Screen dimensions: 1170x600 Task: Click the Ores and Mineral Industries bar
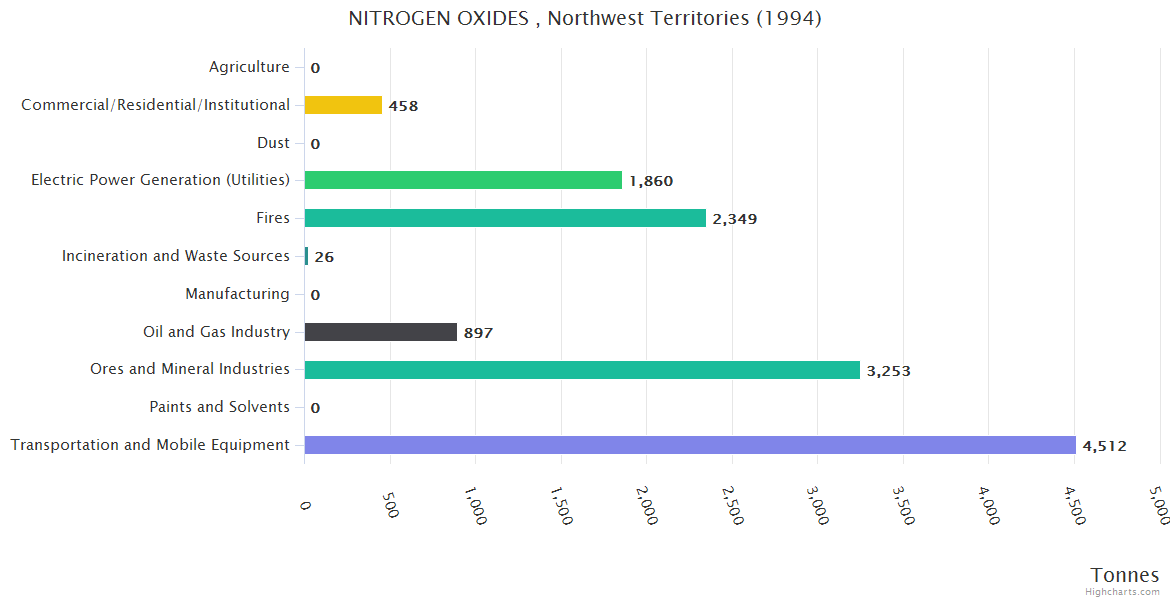click(582, 370)
